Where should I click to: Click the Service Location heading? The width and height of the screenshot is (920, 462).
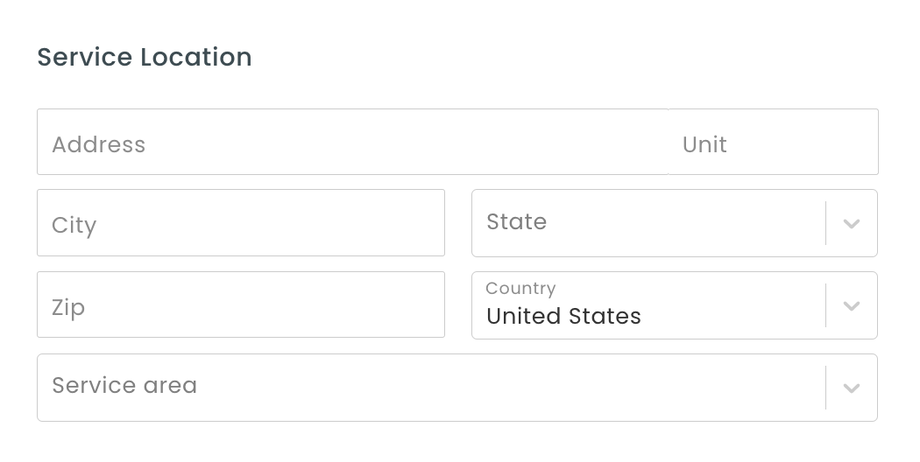144,57
